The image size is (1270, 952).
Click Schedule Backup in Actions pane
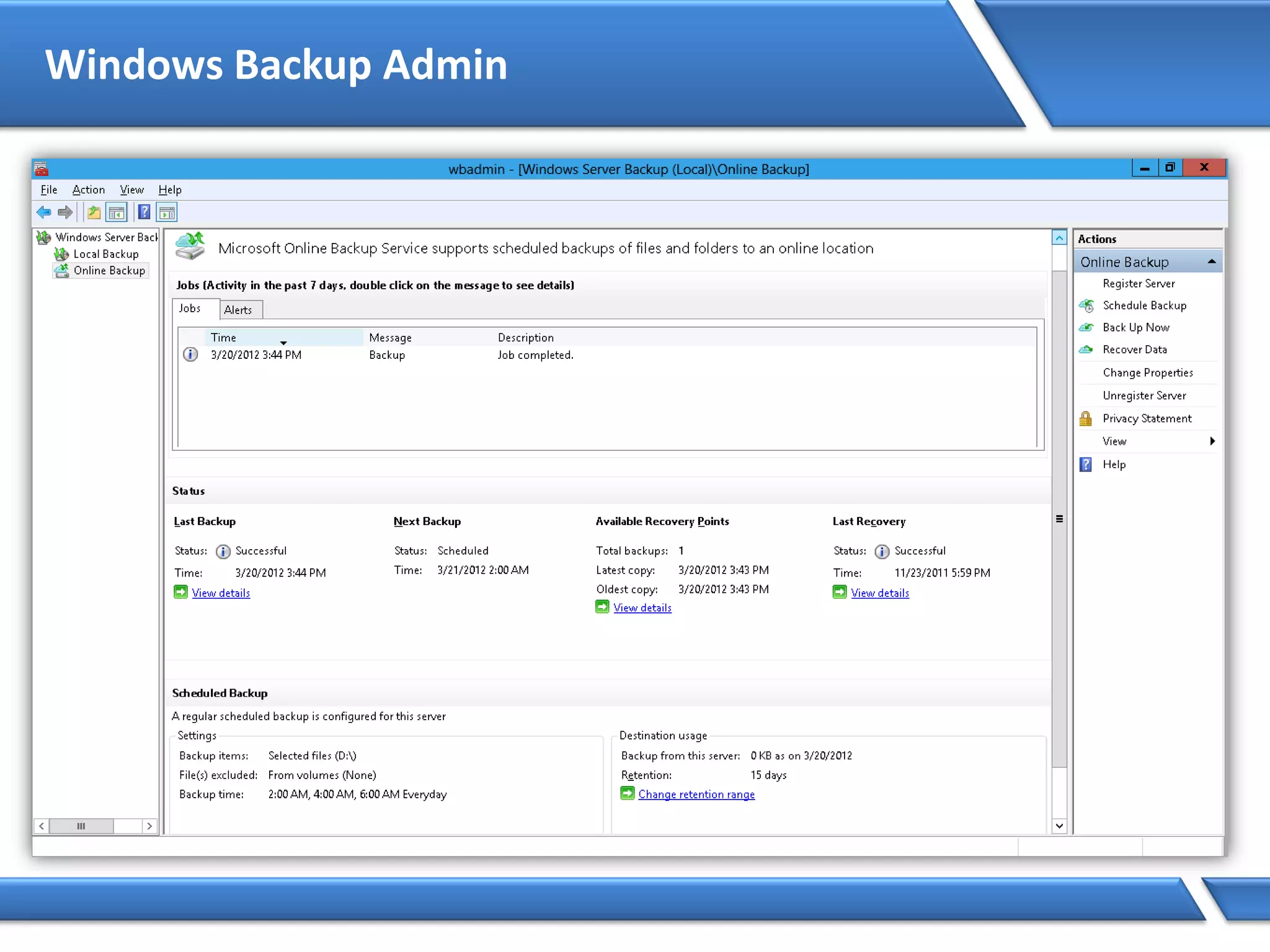pyautogui.click(x=1145, y=306)
